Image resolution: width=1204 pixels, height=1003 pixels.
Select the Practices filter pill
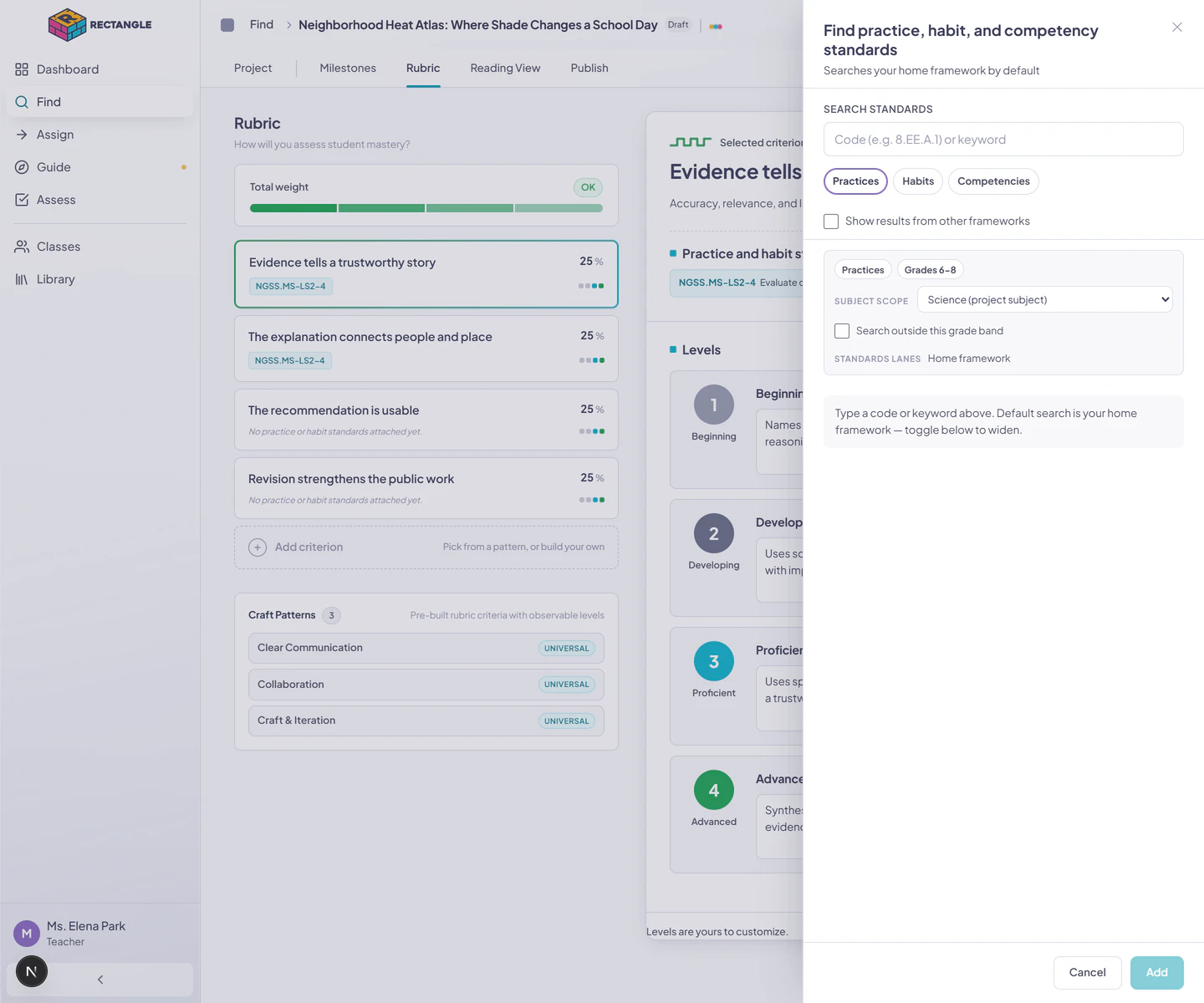tap(855, 181)
